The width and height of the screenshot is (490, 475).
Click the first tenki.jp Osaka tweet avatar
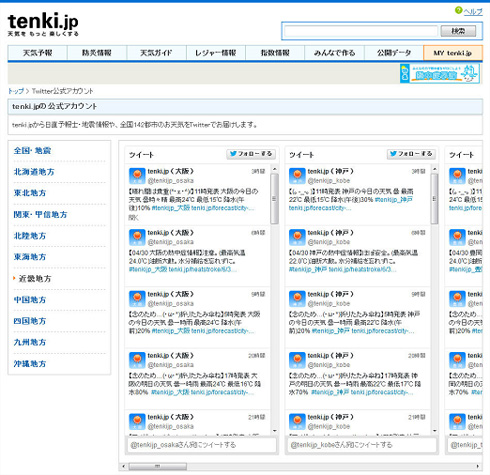click(x=137, y=176)
